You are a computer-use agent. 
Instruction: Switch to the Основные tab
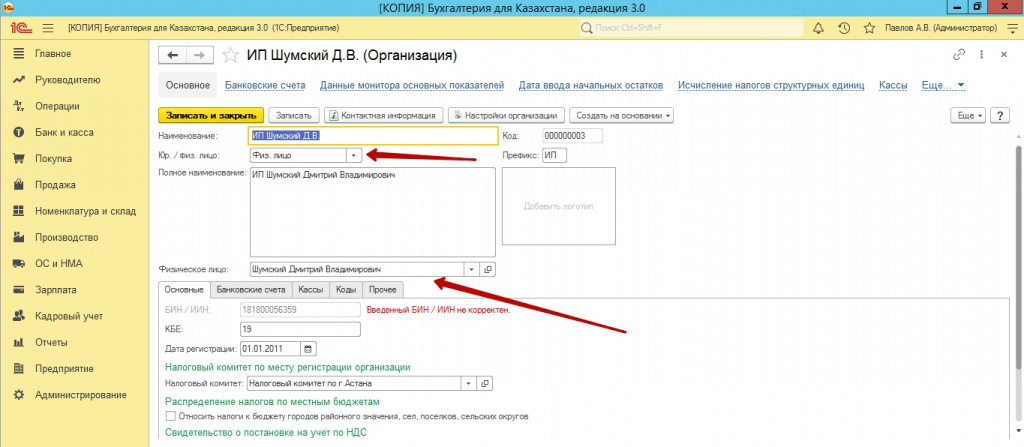click(x=184, y=289)
